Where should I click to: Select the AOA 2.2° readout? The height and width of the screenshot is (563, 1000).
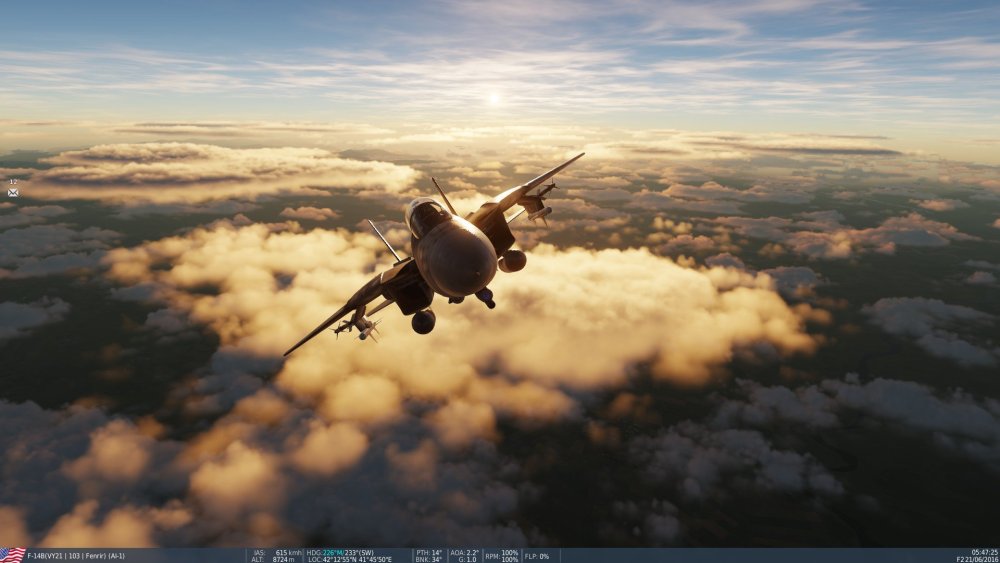click(466, 552)
